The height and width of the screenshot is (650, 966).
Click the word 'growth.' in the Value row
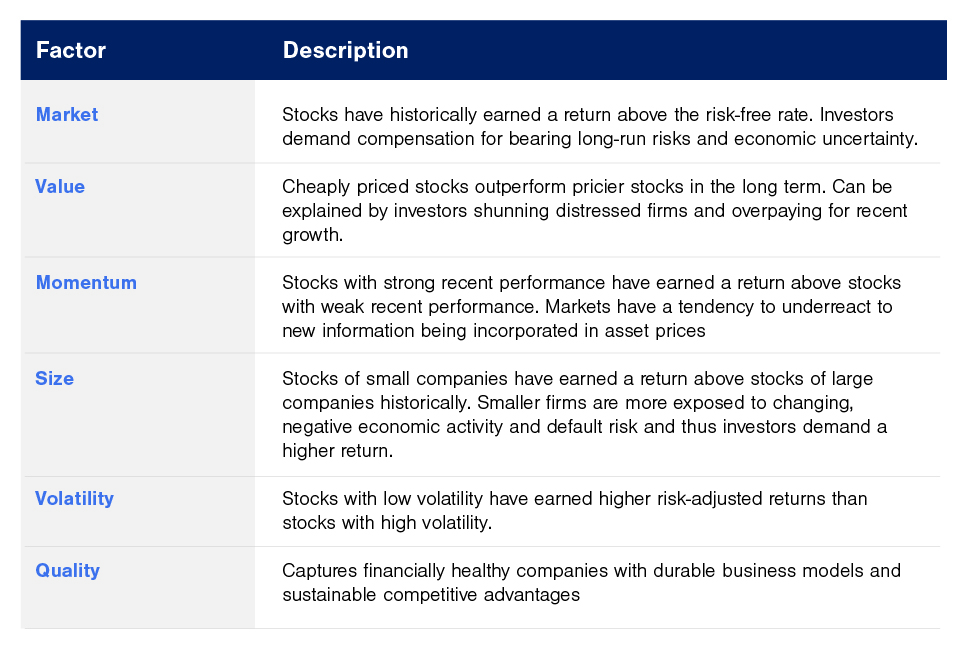click(x=312, y=235)
